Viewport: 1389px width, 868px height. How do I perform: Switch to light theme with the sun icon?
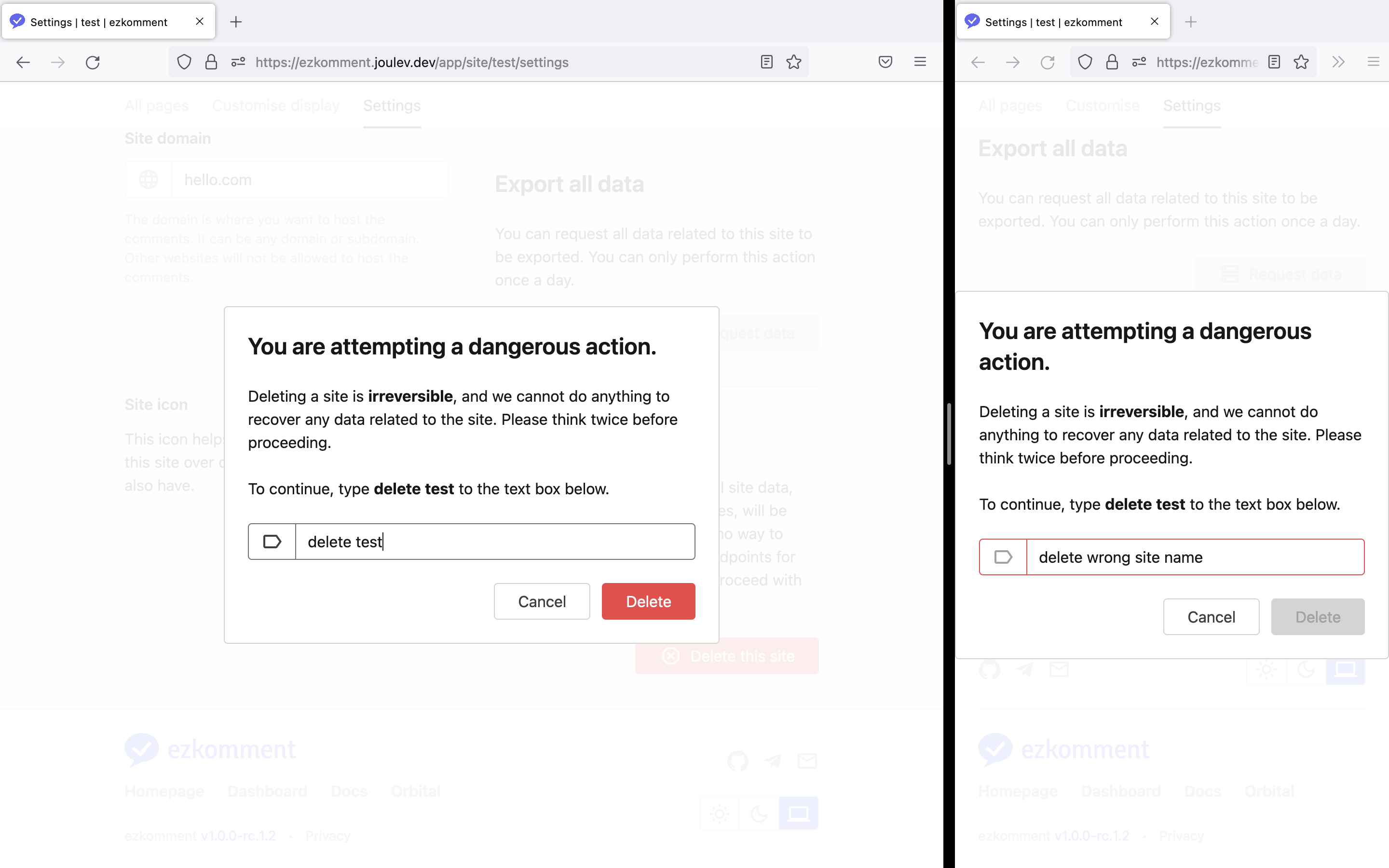click(719, 813)
